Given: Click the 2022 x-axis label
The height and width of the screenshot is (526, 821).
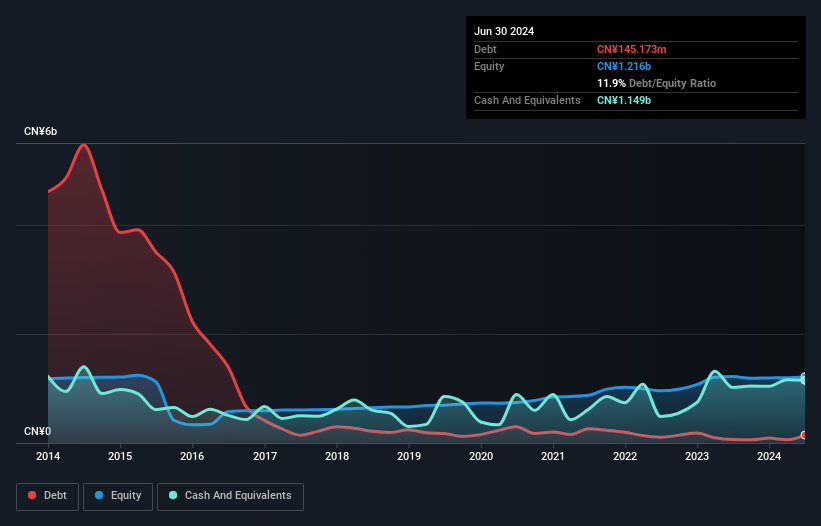Looking at the screenshot, I should [625, 456].
